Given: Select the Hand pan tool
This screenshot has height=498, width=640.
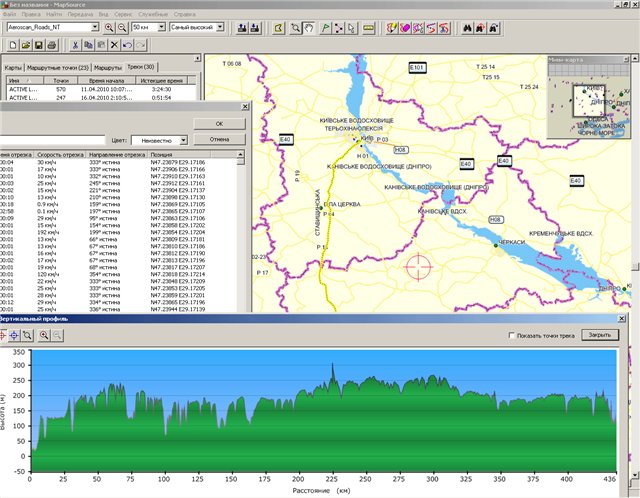Looking at the screenshot, I should coord(309,28).
